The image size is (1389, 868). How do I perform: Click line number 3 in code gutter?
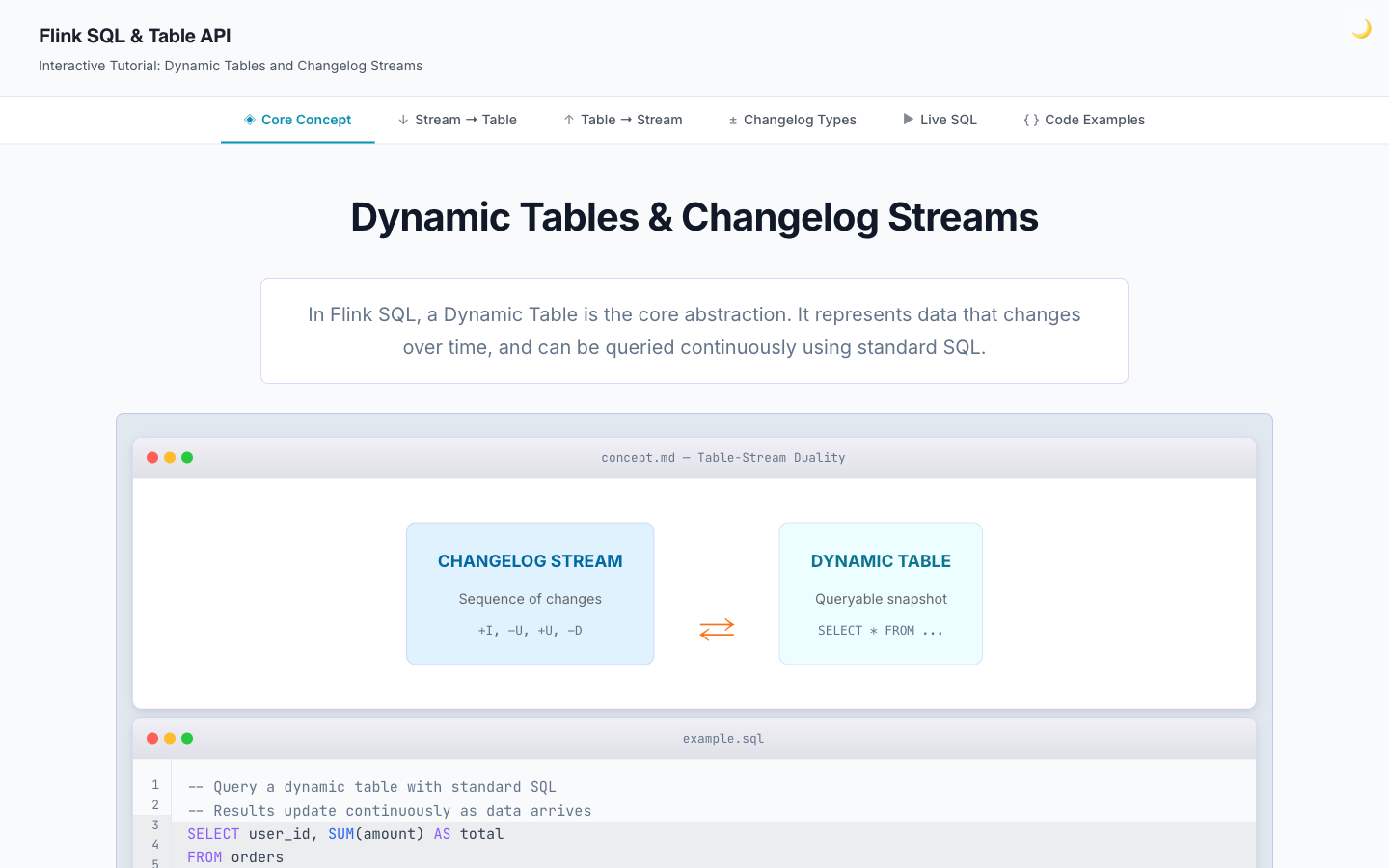[154, 826]
